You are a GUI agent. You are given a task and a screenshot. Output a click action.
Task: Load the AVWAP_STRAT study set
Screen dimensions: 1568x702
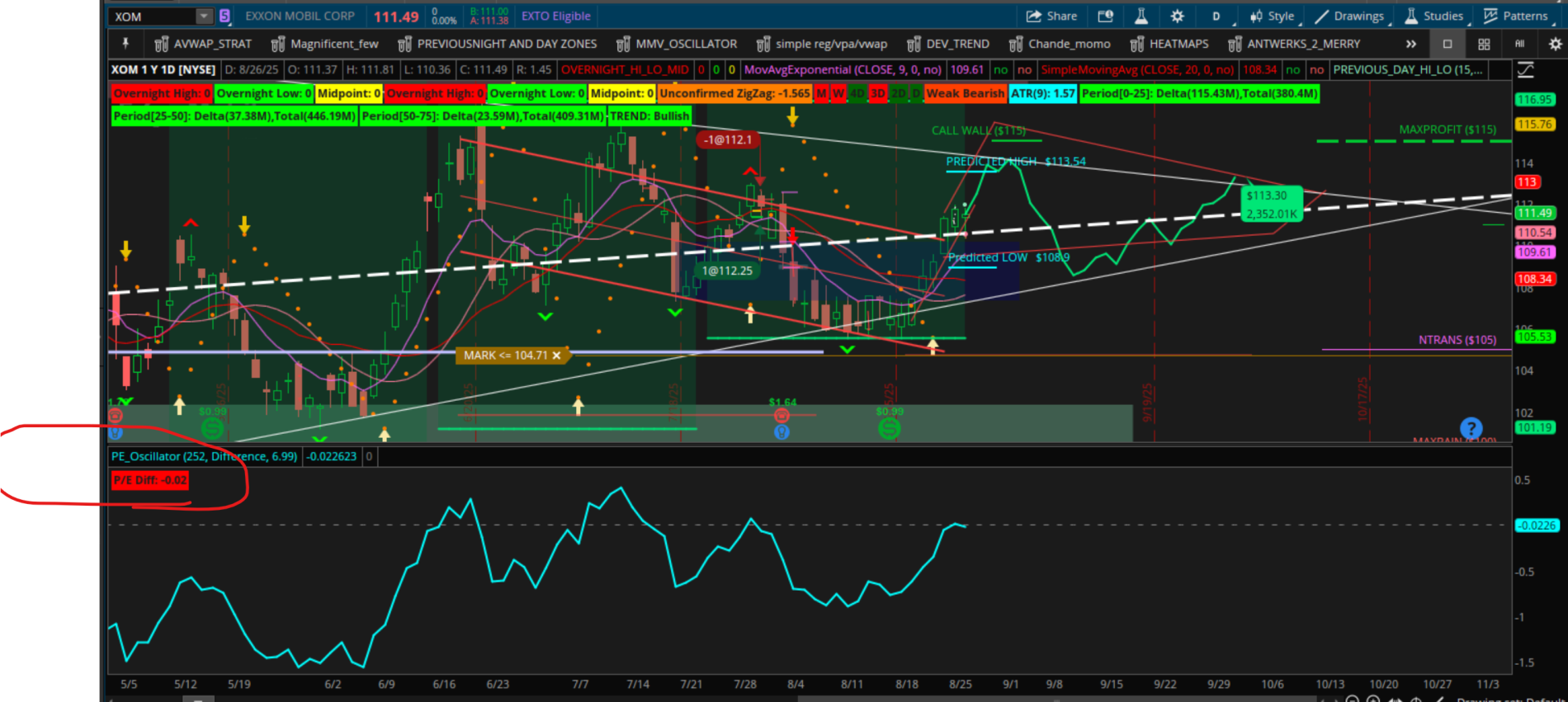tap(203, 44)
